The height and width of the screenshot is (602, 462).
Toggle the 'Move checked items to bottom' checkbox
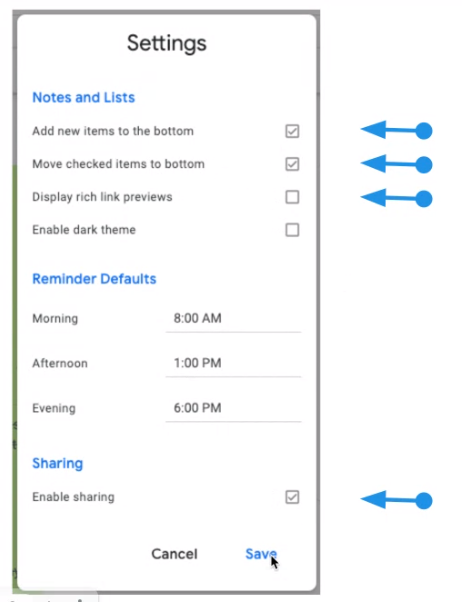pyautogui.click(x=292, y=164)
